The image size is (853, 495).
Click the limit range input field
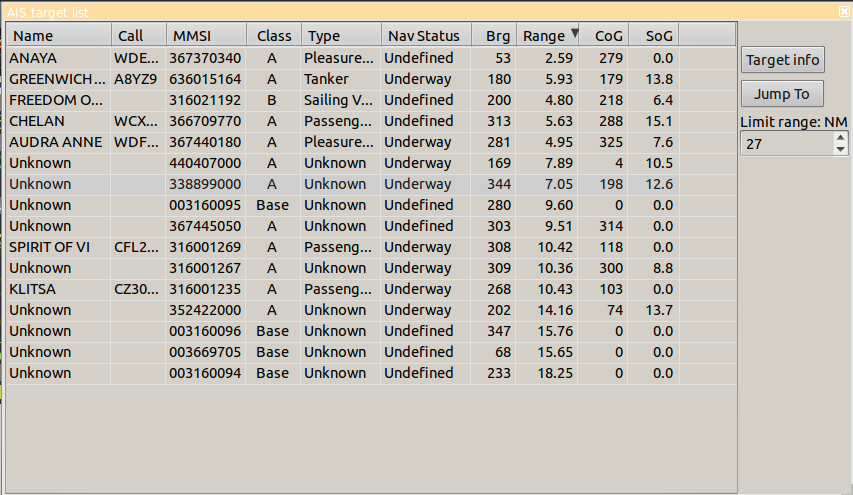pos(786,144)
